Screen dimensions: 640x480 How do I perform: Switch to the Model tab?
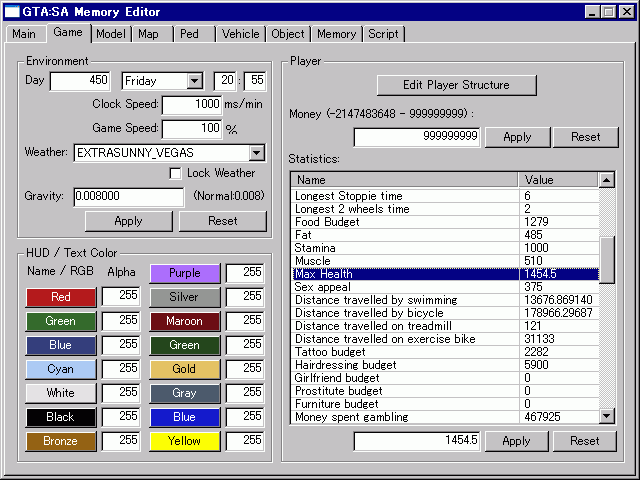tap(111, 34)
